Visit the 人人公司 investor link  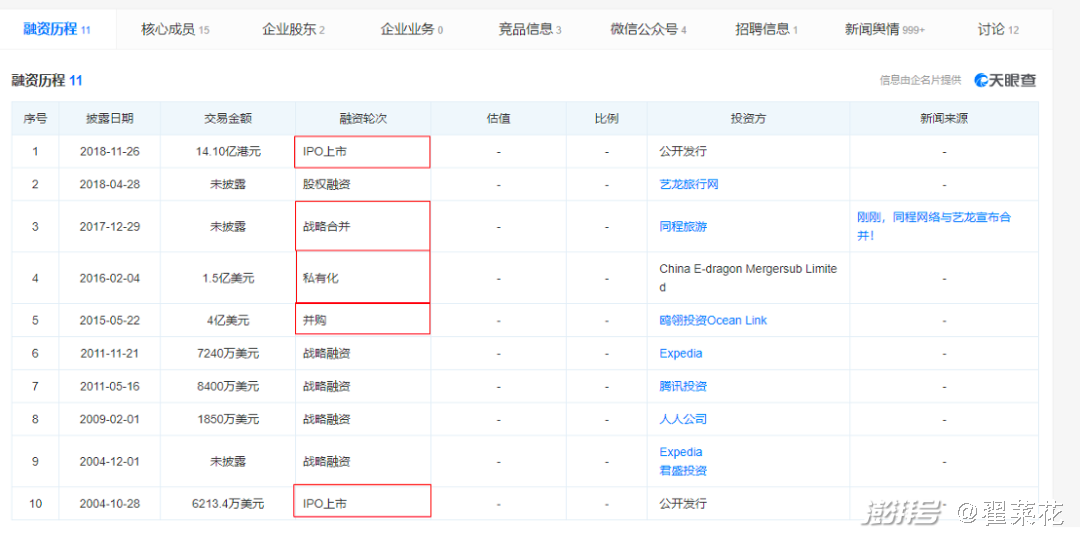tap(682, 419)
